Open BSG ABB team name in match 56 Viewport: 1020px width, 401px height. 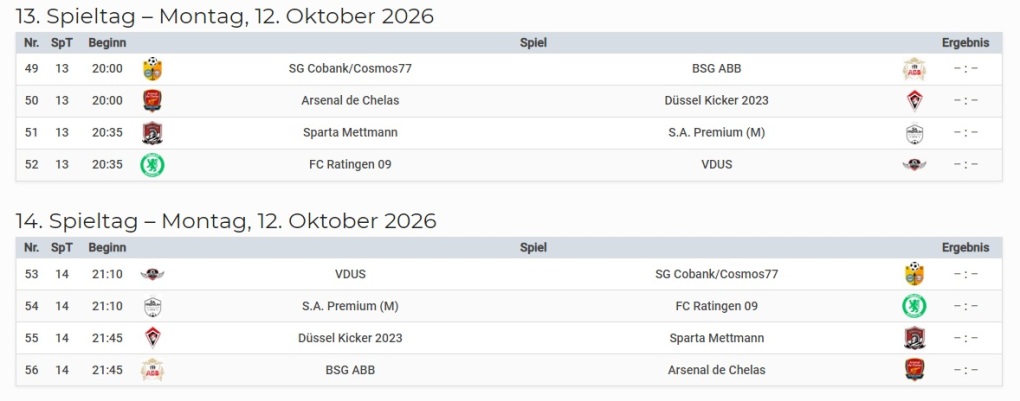click(x=350, y=370)
